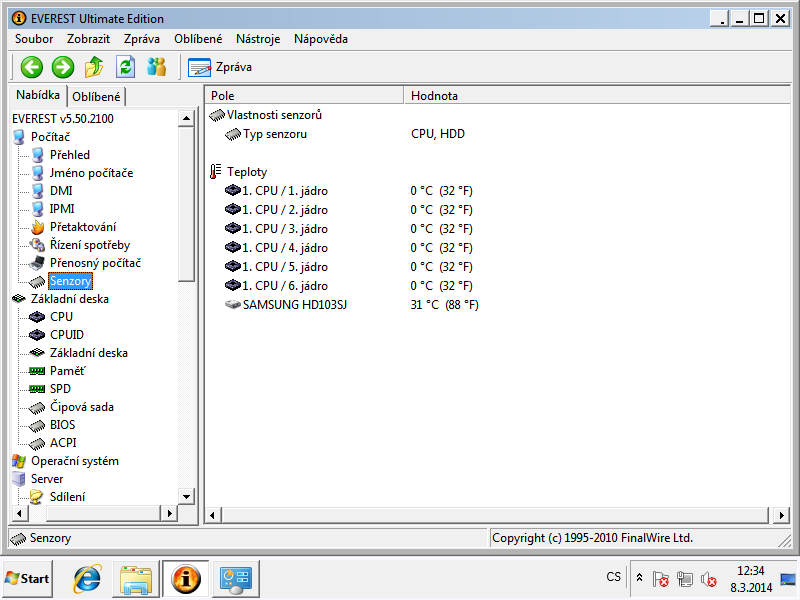Select Přetaktování in the tree
The image size is (800, 600).
82,227
